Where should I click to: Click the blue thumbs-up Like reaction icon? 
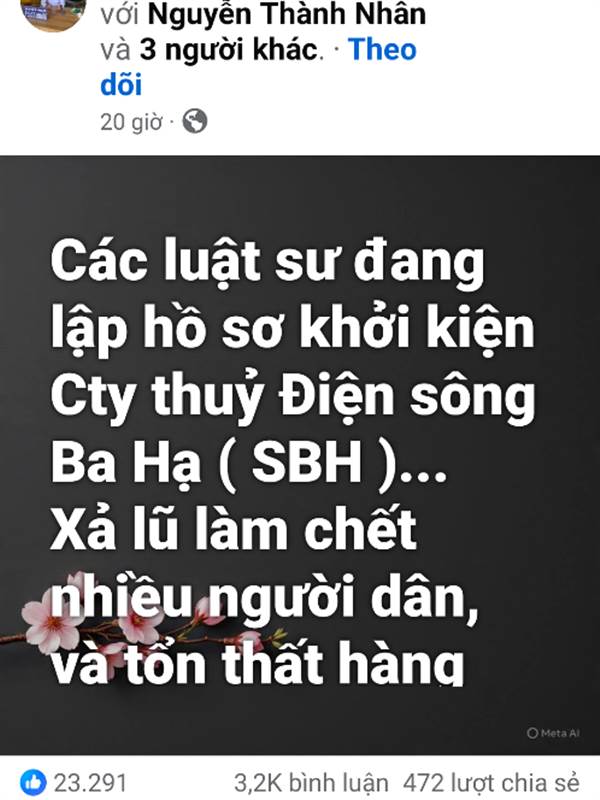tap(33, 782)
